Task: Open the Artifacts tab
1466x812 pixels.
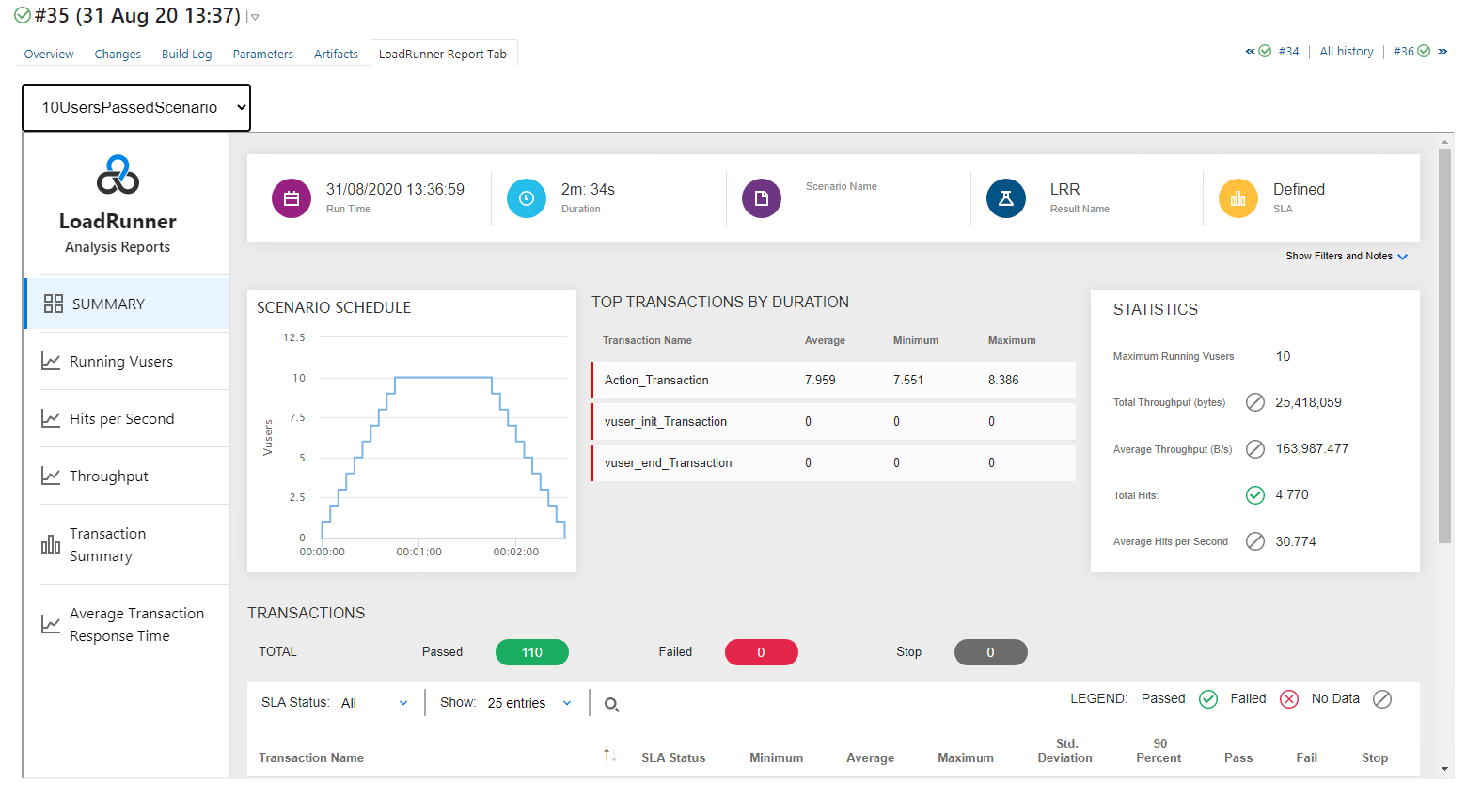Action: [x=336, y=55]
